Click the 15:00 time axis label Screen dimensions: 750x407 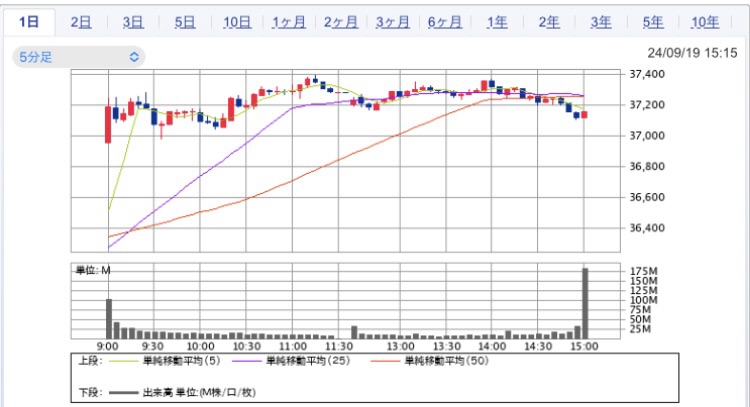tap(584, 346)
